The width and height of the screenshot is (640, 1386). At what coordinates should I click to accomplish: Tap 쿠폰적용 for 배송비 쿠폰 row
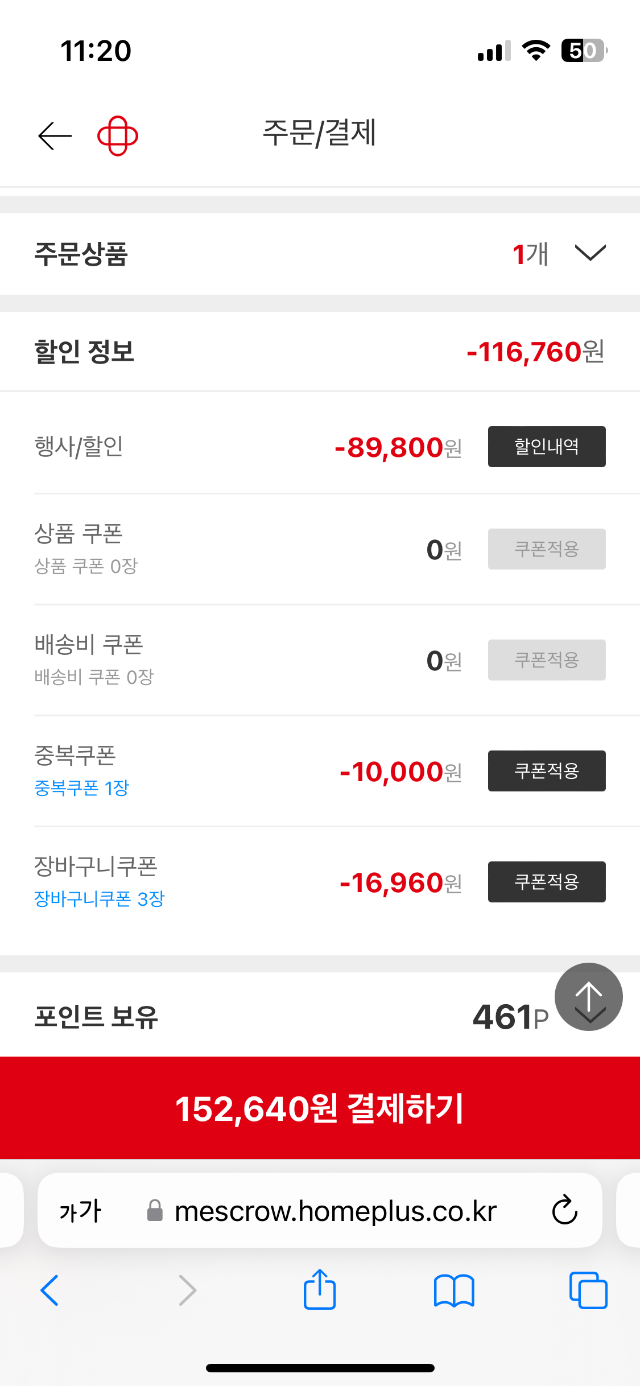point(546,660)
